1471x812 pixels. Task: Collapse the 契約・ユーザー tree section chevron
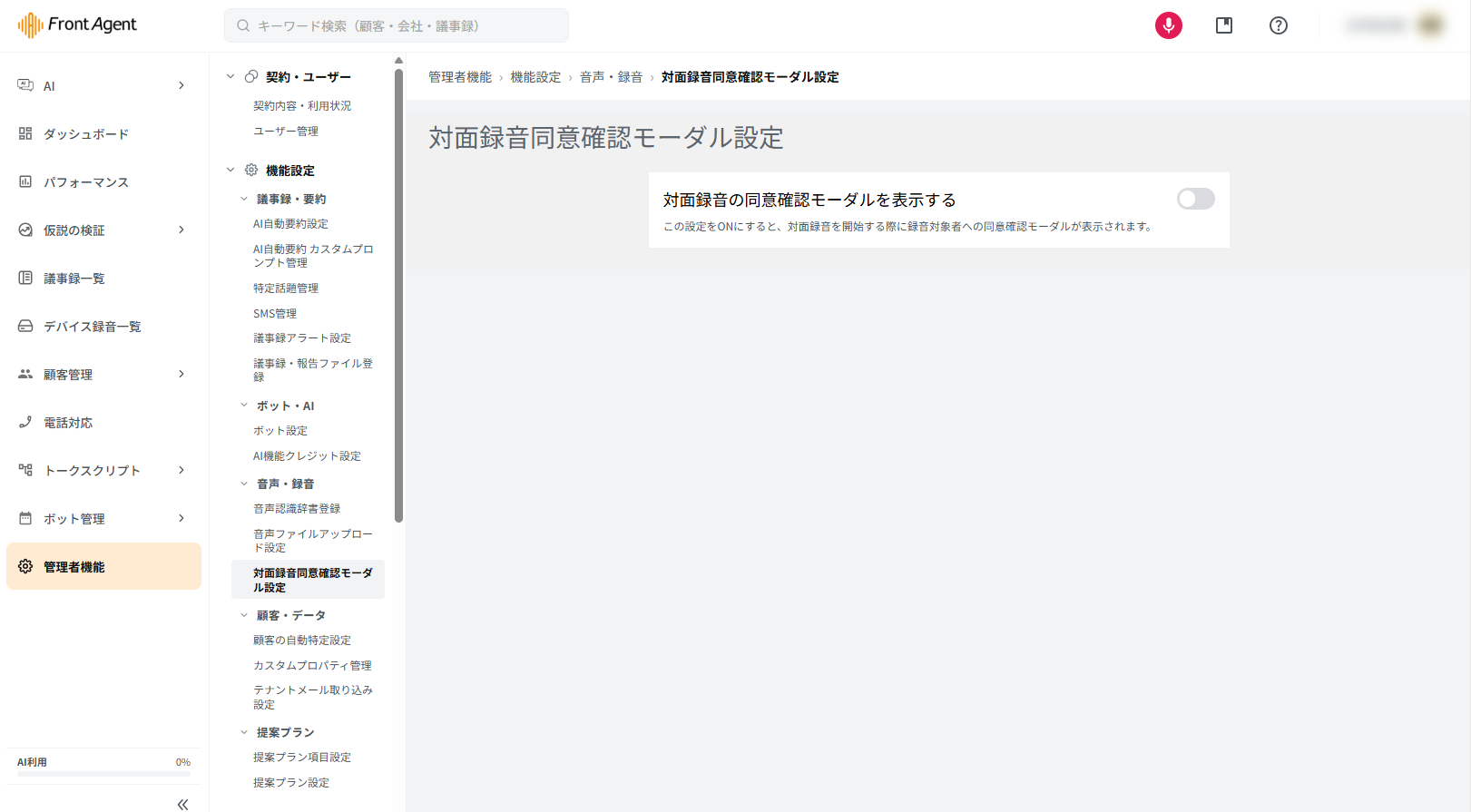click(x=230, y=76)
